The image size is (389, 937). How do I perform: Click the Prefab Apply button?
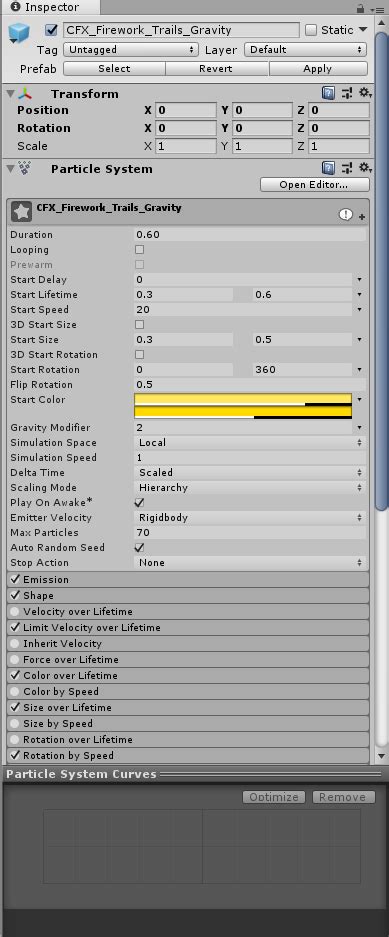(318, 69)
